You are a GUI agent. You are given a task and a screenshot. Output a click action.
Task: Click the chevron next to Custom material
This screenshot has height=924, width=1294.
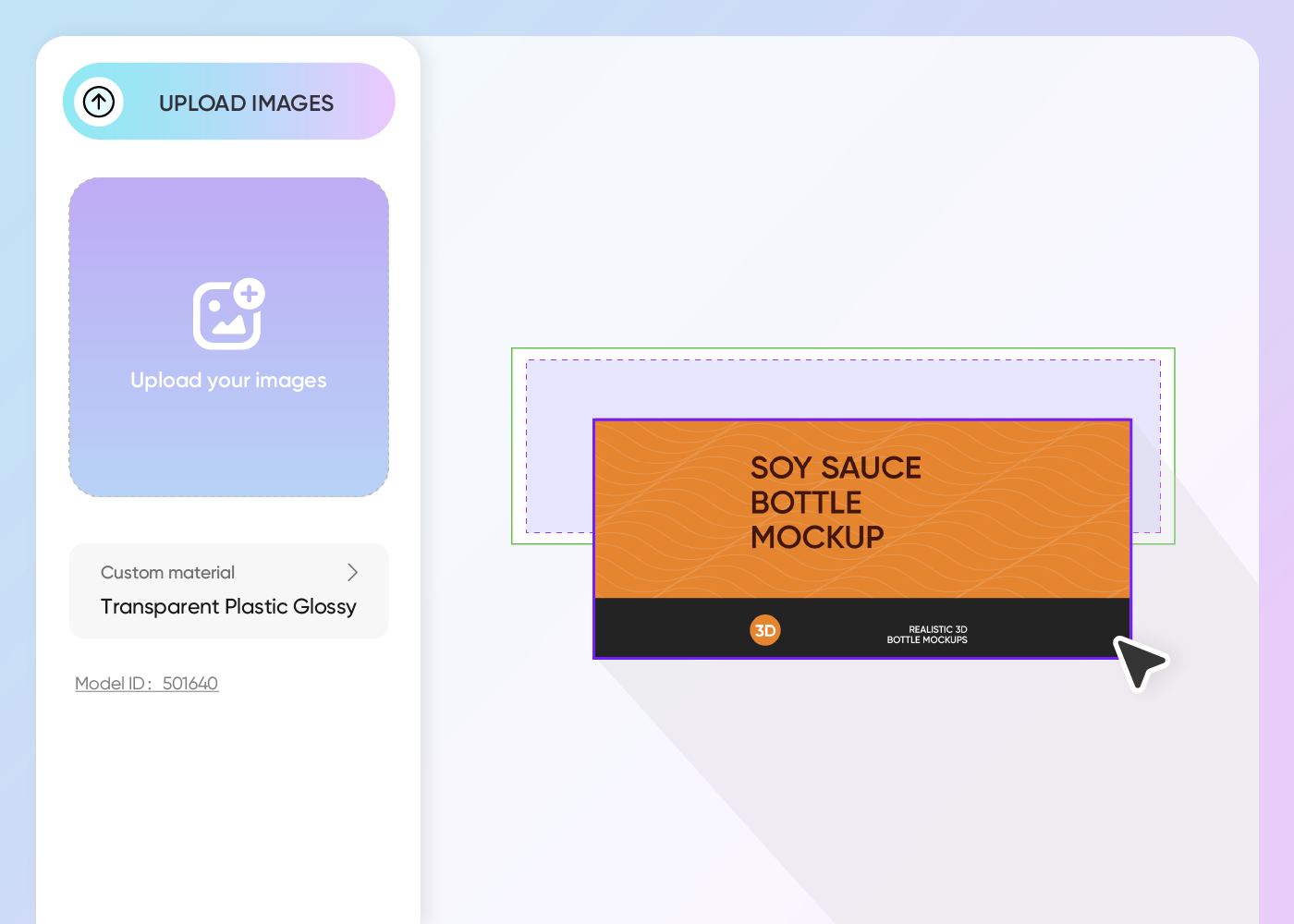click(352, 572)
